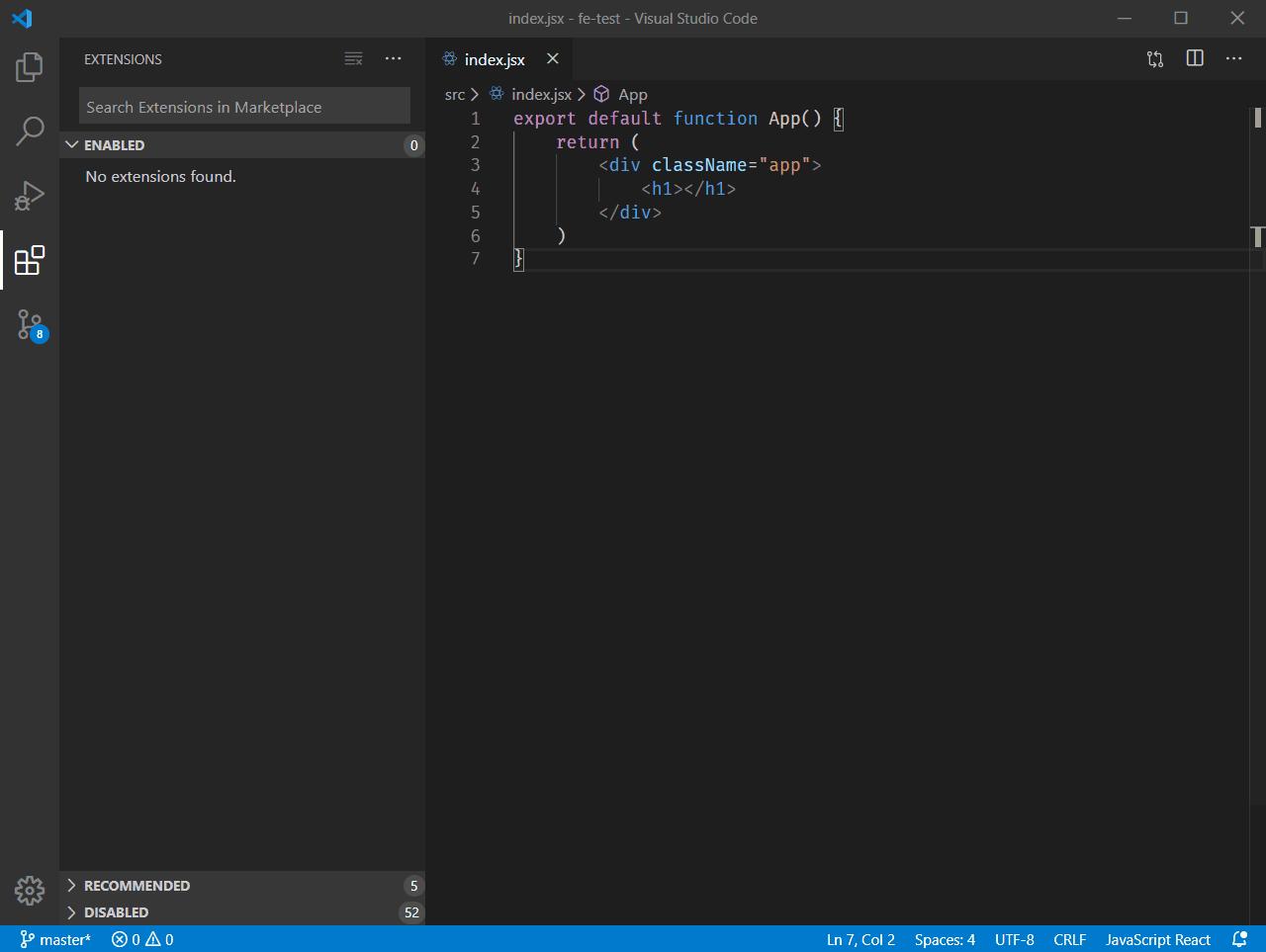Select the index.jsx editor tab
Screen dimensions: 1266x952
(x=493, y=58)
